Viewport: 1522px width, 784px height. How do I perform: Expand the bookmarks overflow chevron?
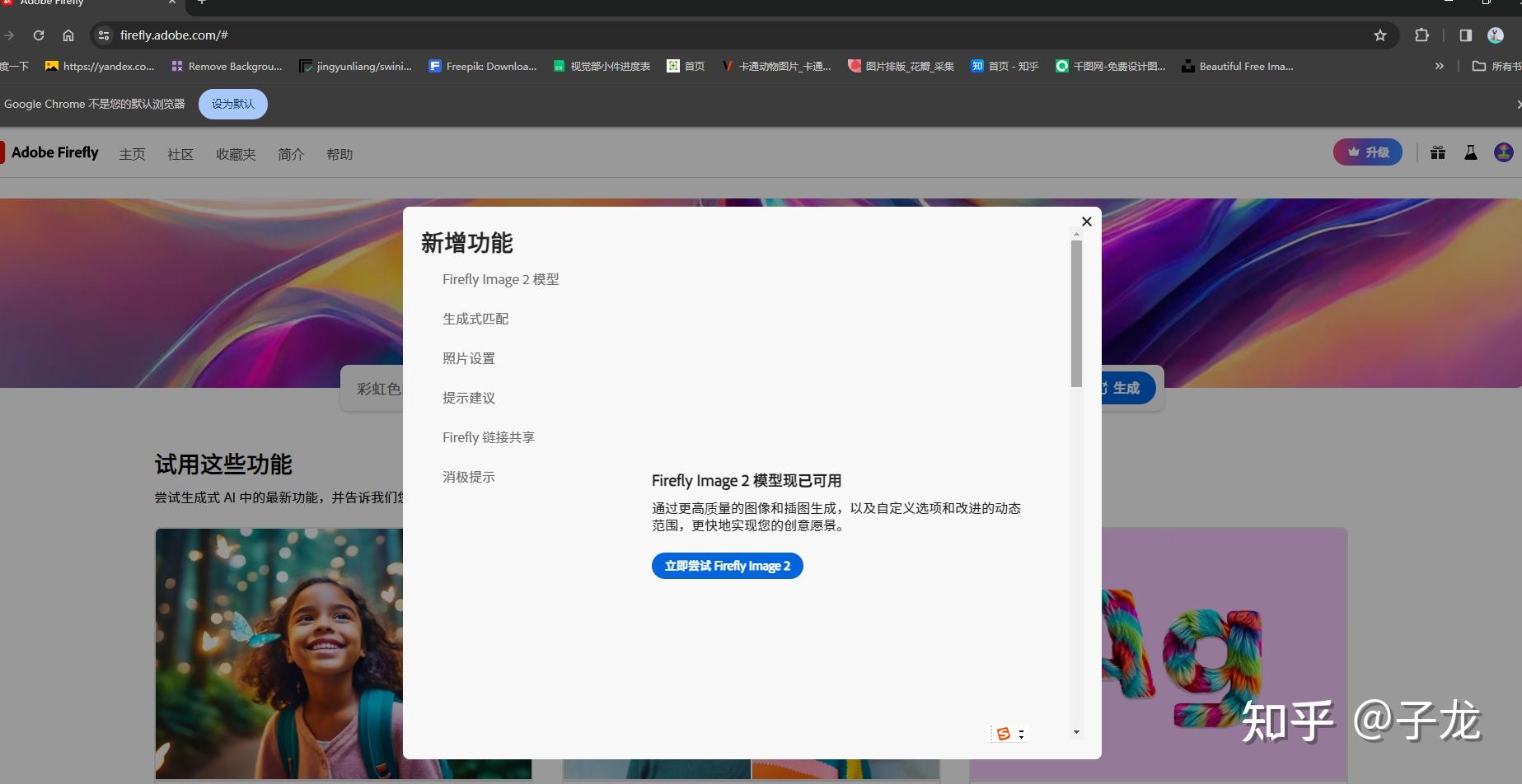coord(1438,66)
